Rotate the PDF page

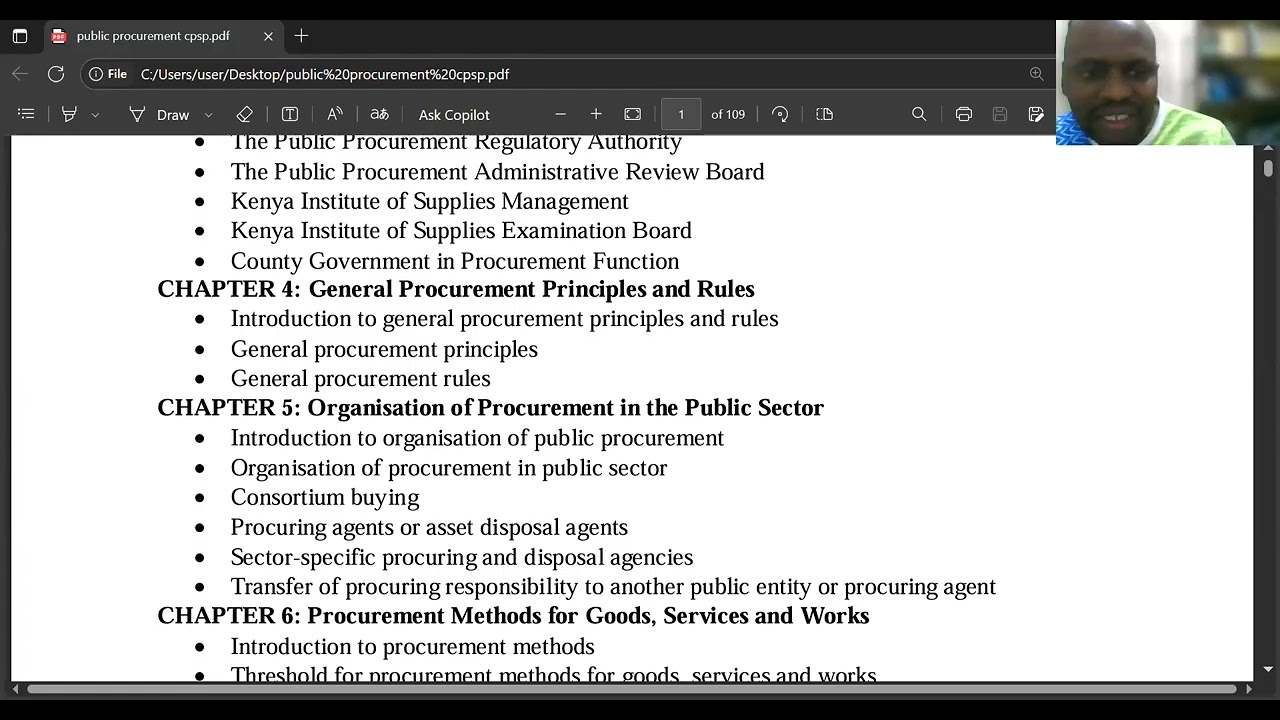pyautogui.click(x=780, y=114)
